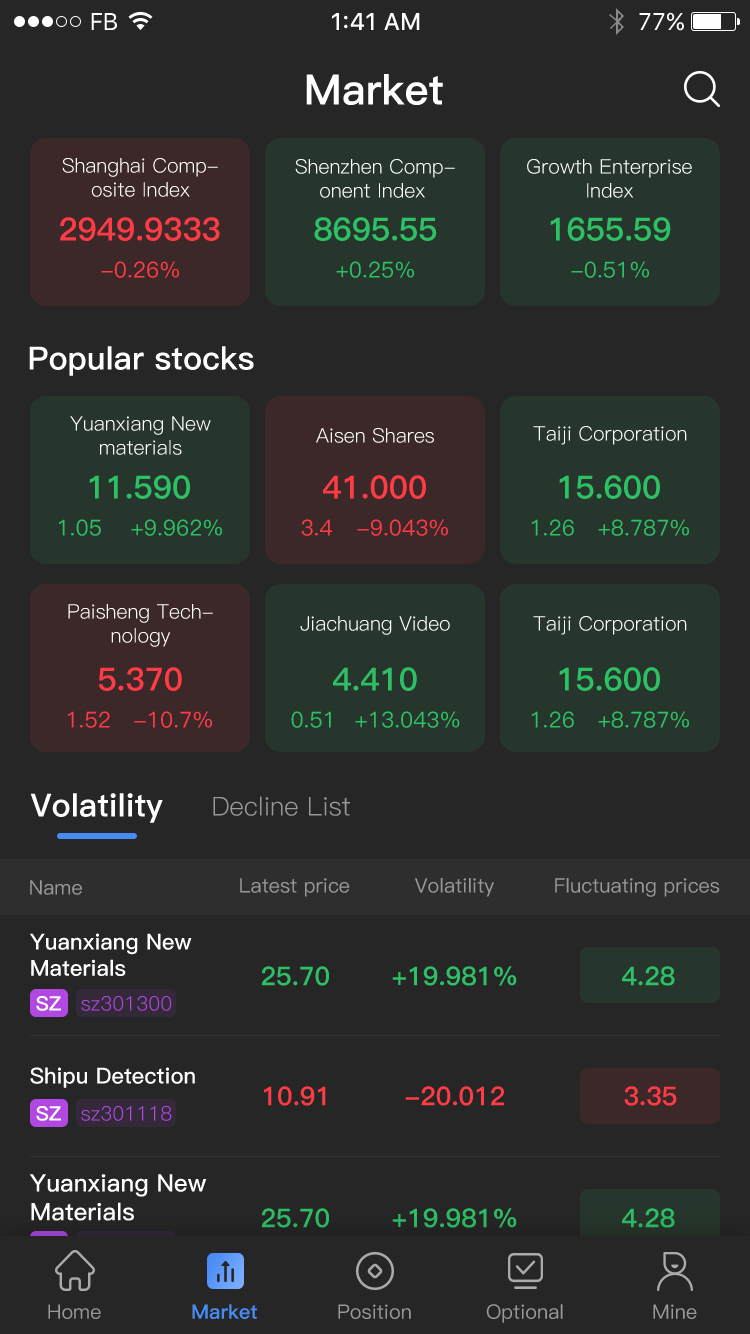
Task: Tap the sz301300 stock code tag
Action: click(x=126, y=1003)
